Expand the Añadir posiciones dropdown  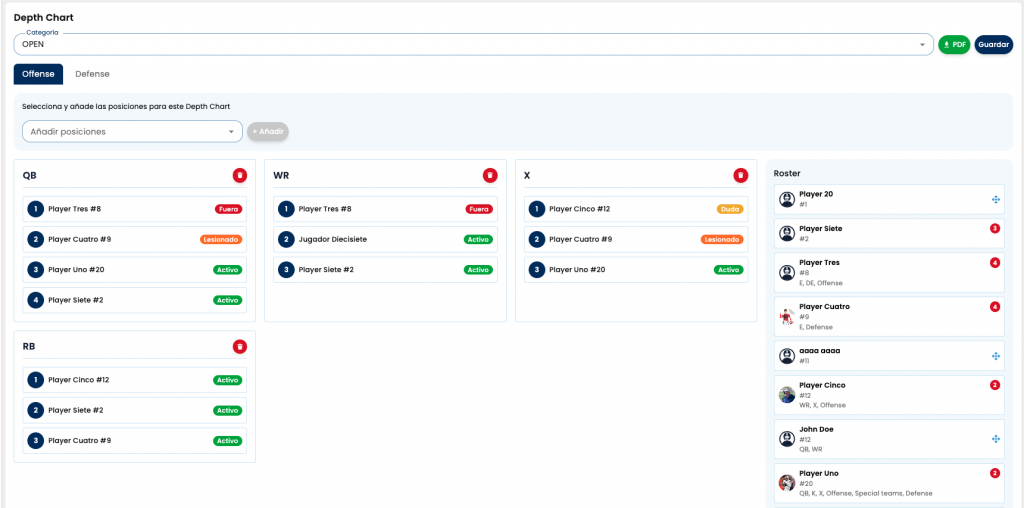[x=231, y=131]
